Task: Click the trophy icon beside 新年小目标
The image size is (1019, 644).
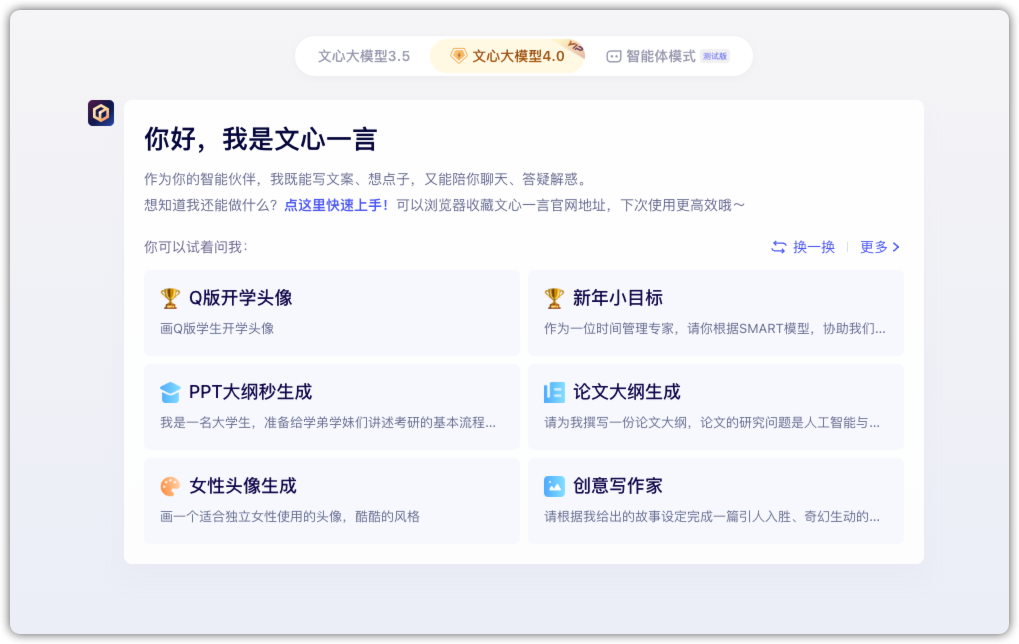Action: click(554, 298)
